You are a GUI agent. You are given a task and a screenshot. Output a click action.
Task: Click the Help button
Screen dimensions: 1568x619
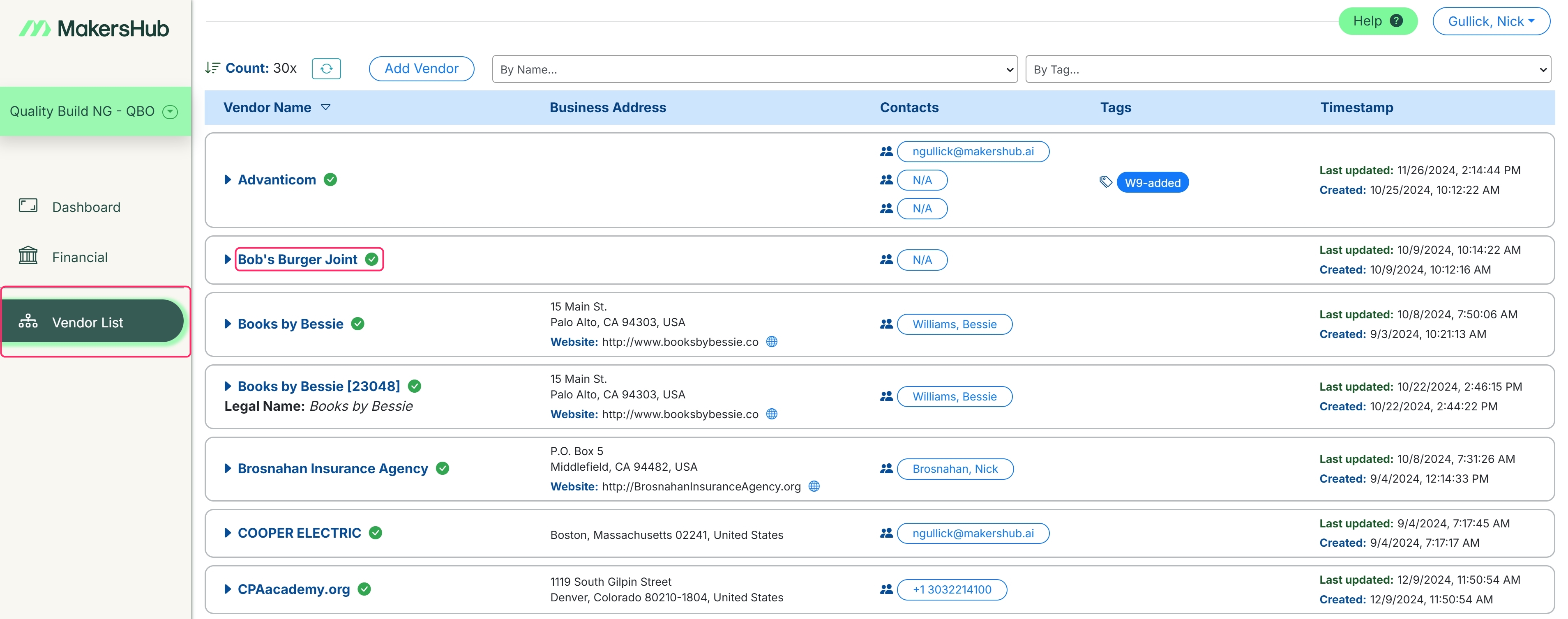tap(1377, 21)
